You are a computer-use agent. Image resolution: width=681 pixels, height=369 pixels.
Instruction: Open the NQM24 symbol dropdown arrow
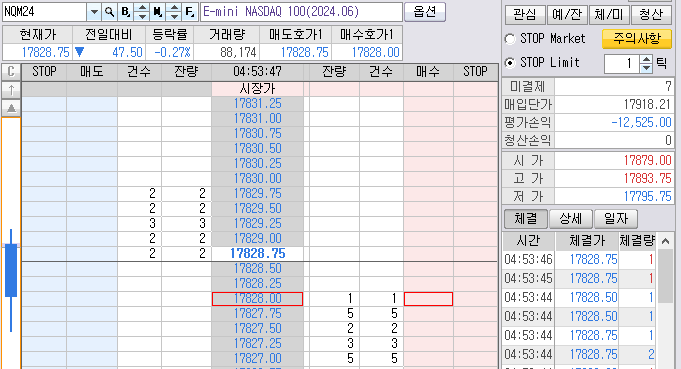point(94,12)
